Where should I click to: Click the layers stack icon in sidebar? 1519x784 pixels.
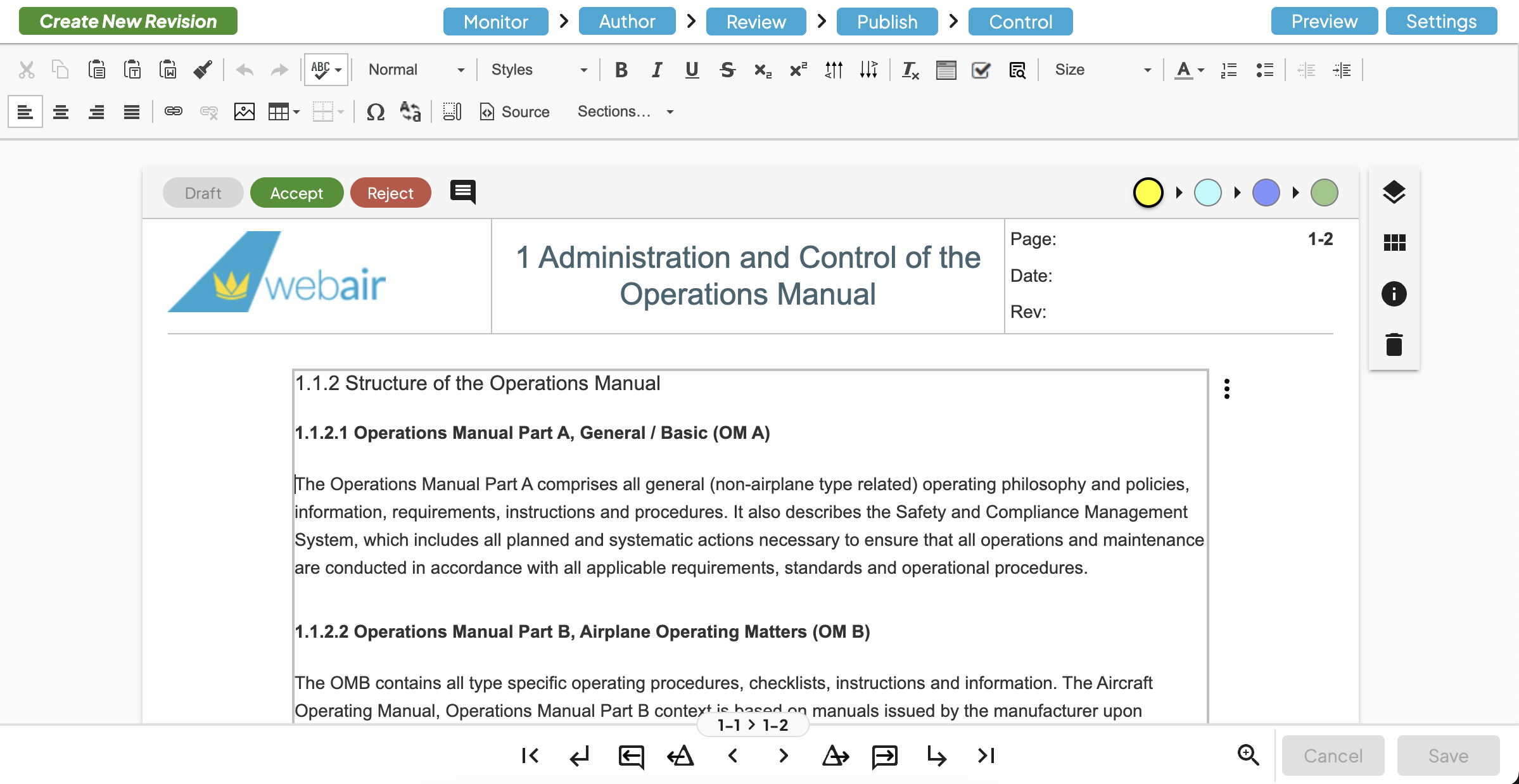pyautogui.click(x=1394, y=192)
